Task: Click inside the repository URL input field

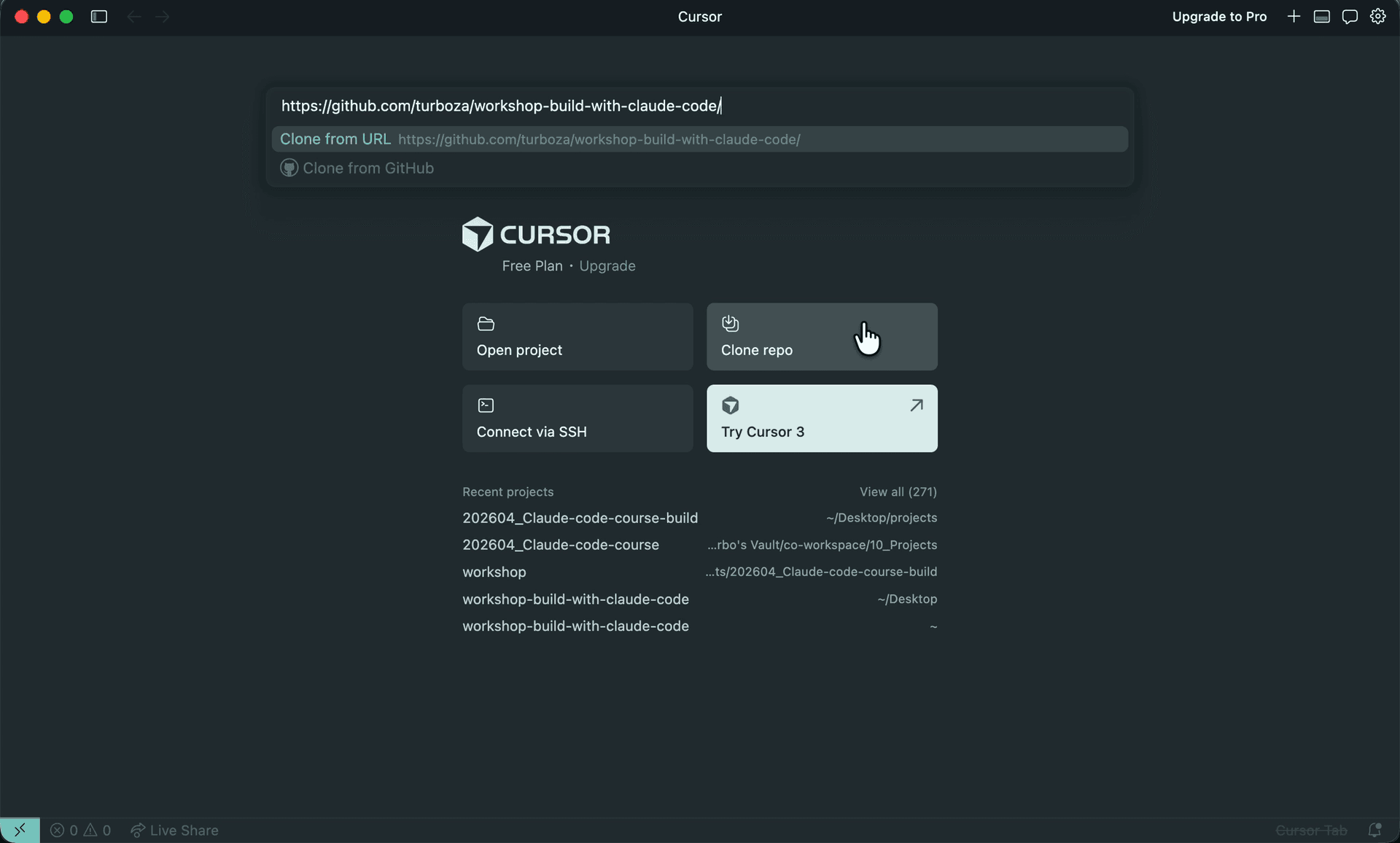Action: point(700,106)
